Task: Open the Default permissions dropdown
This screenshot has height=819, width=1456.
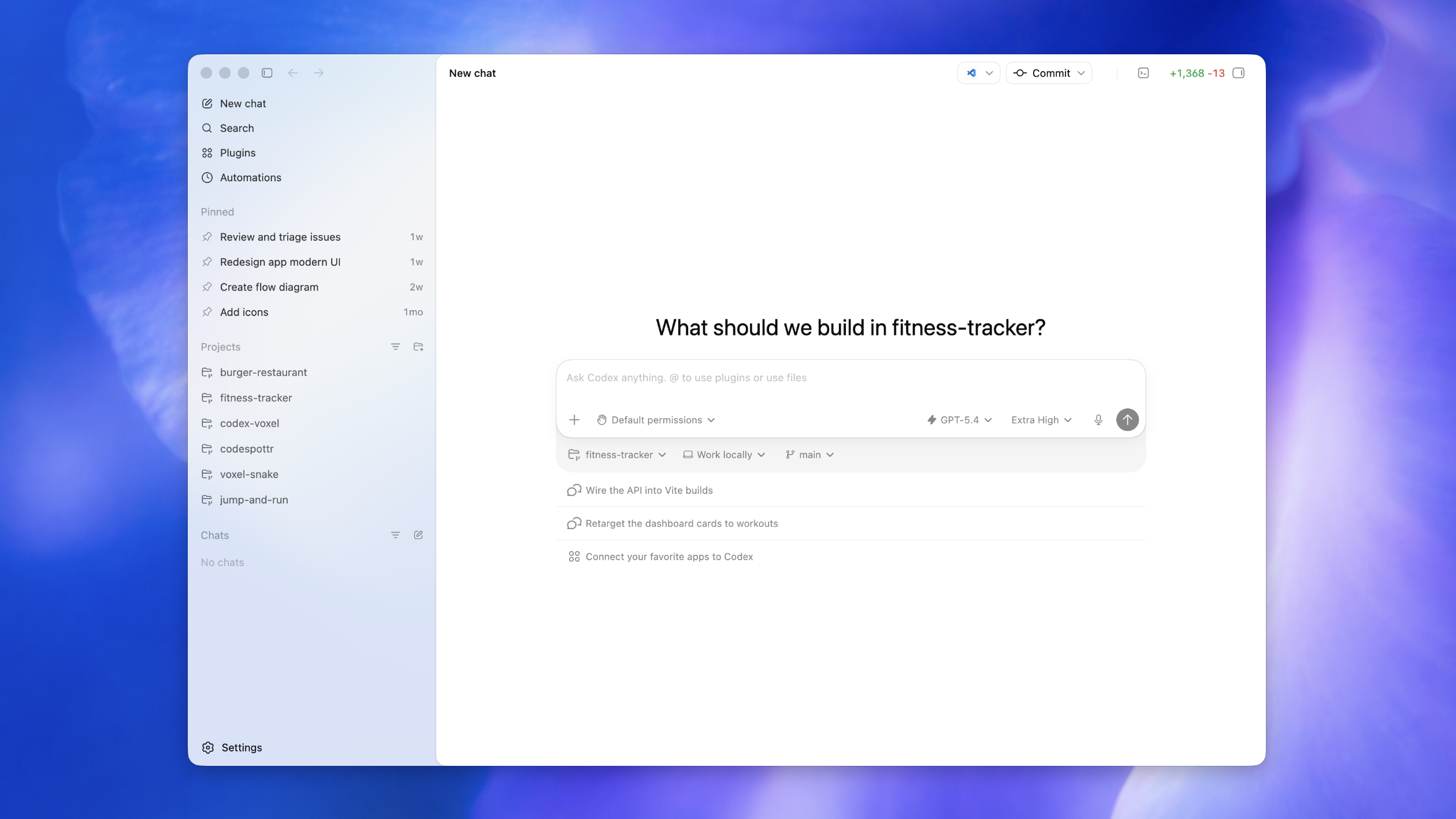Action: (656, 420)
